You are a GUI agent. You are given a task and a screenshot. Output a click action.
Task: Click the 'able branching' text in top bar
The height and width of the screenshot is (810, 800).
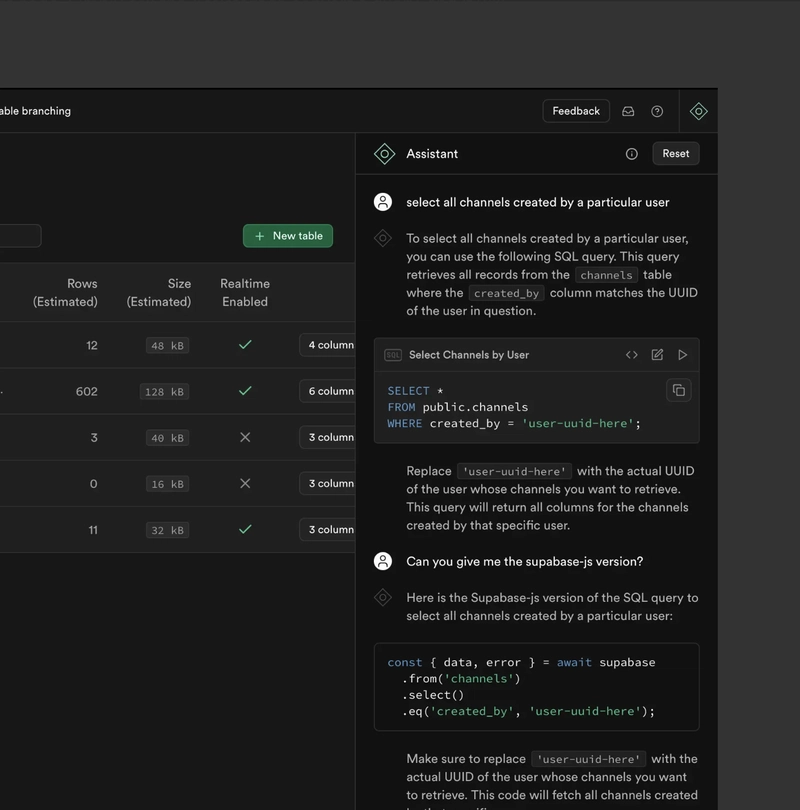[35, 111]
